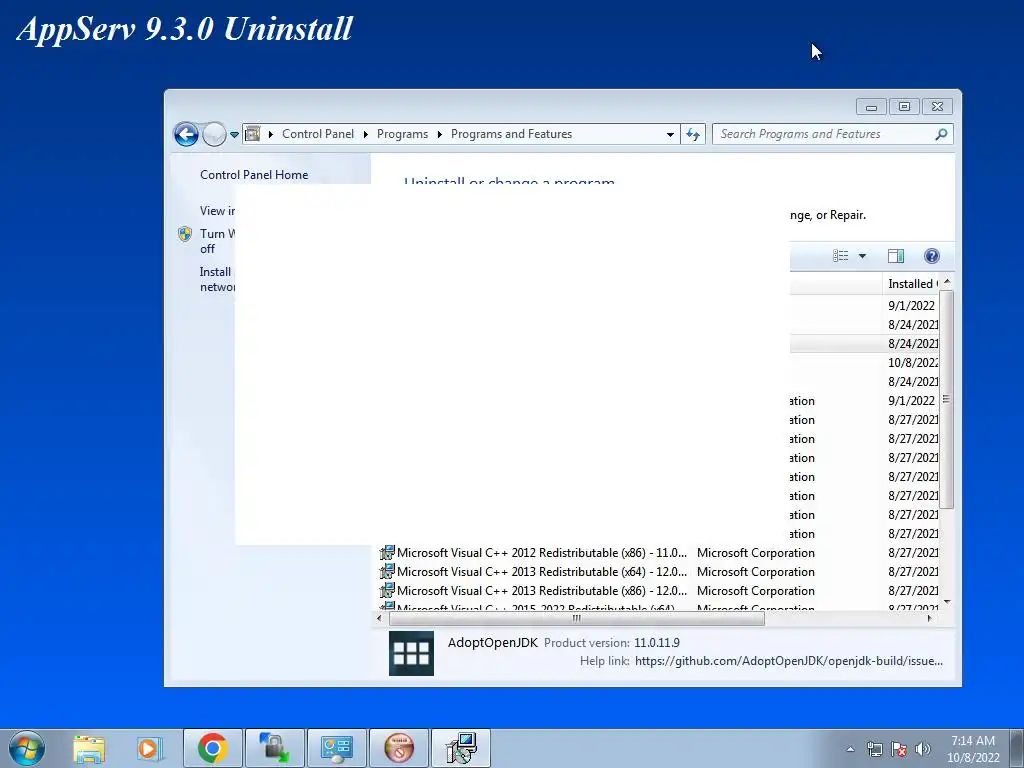Go to Control Panel breadcrumb

tap(318, 134)
